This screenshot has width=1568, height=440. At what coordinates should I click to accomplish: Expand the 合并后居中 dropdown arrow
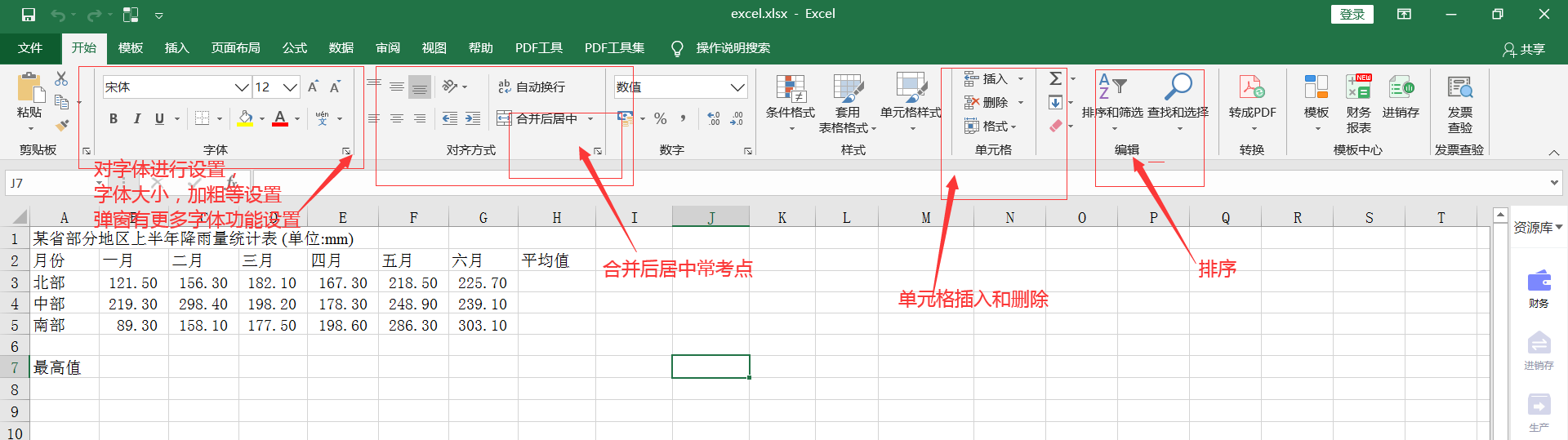click(x=590, y=118)
